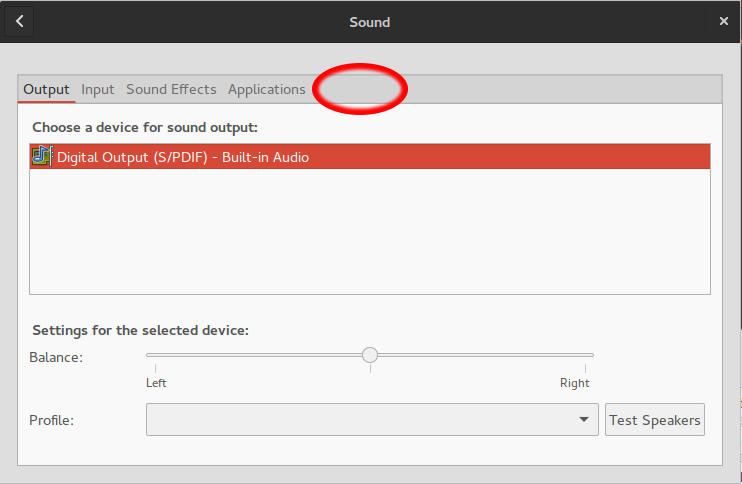Close the Sound settings window
The width and height of the screenshot is (742, 484).
[724, 21]
